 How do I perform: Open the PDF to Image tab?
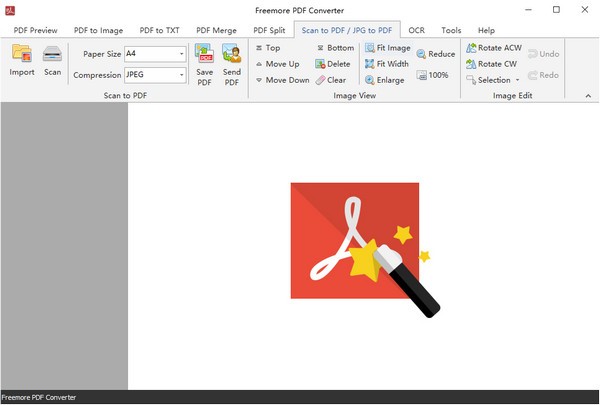[98, 30]
